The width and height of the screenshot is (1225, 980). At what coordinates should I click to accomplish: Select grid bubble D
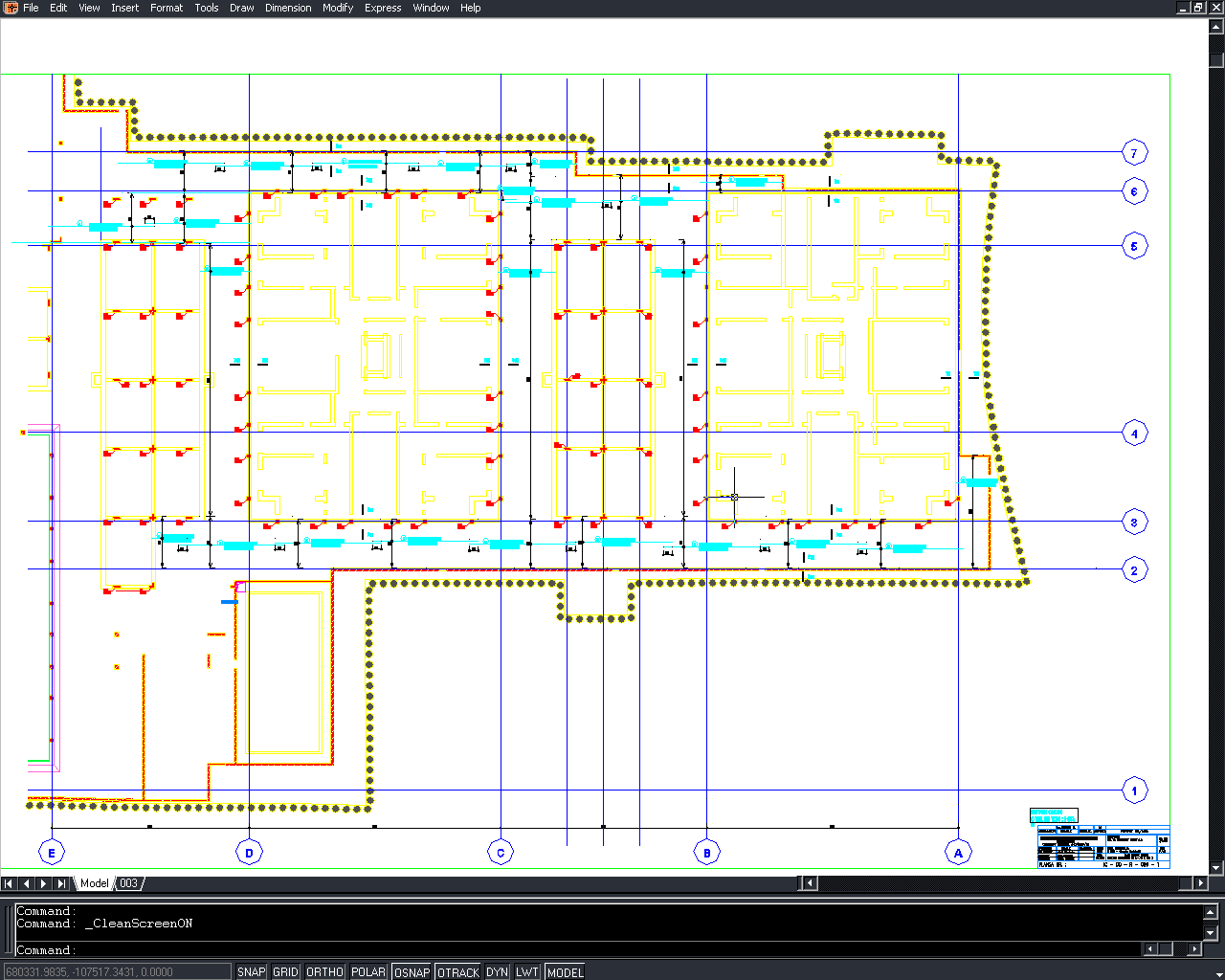pos(249,853)
